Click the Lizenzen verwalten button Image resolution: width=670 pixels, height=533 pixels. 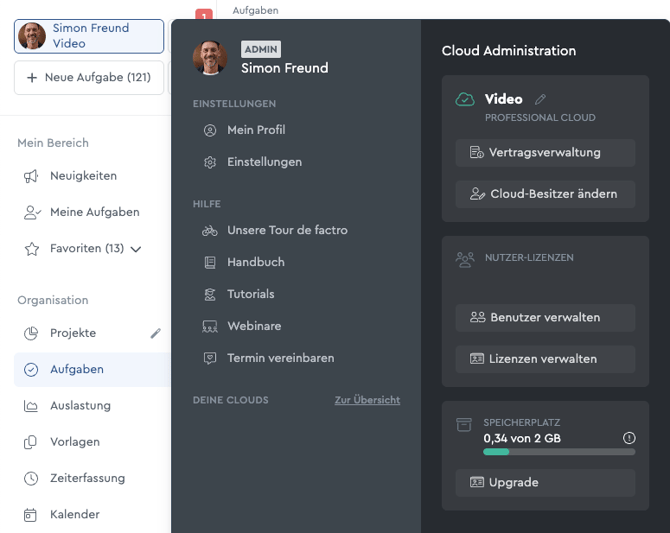pyautogui.click(x=545, y=359)
